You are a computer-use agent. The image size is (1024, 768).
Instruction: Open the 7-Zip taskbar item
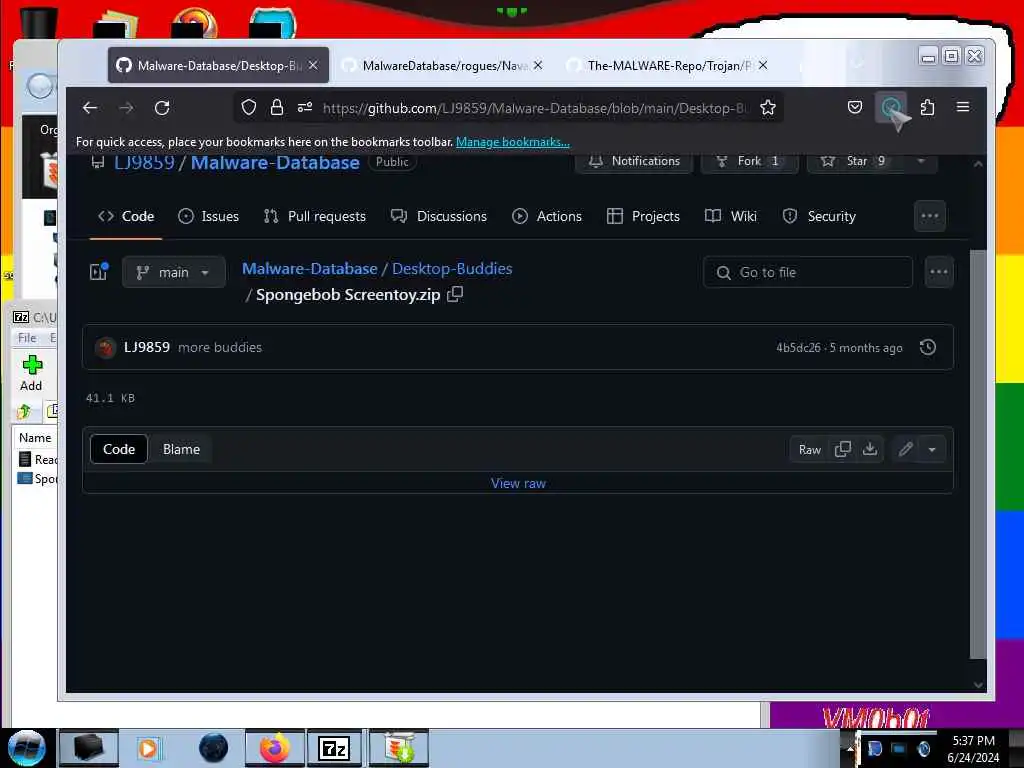[334, 748]
